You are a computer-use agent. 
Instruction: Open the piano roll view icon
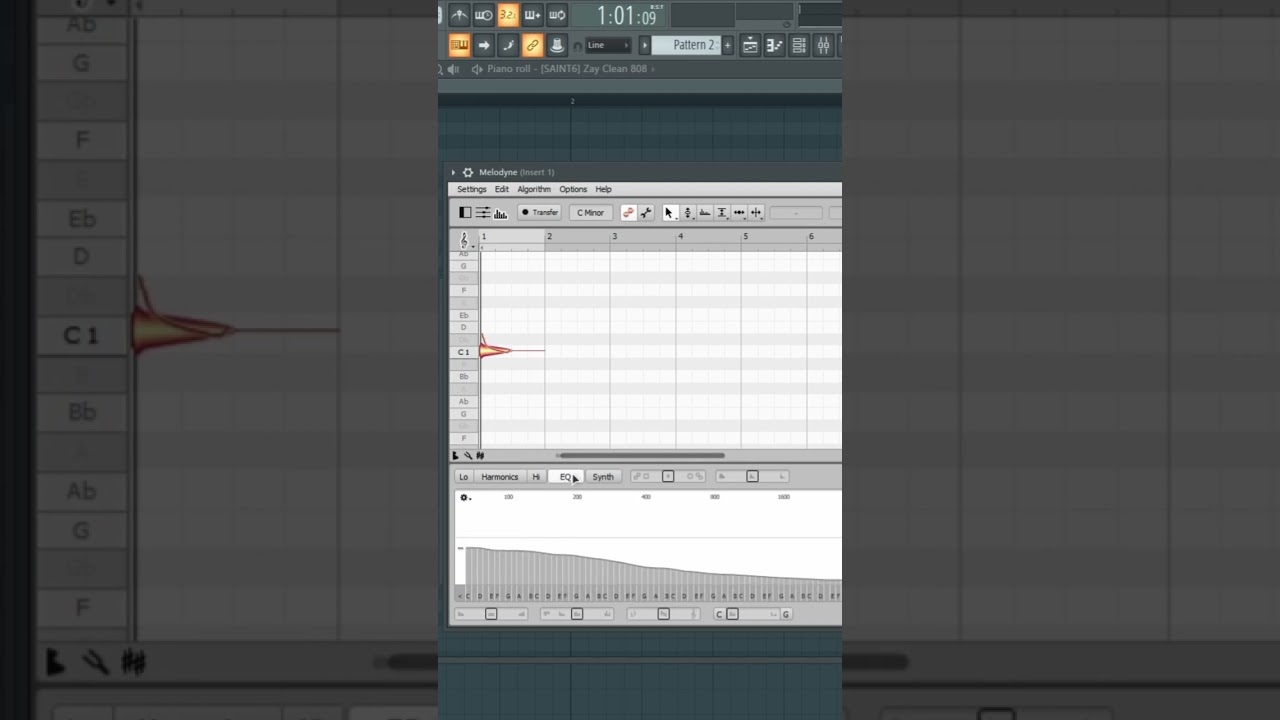click(774, 45)
